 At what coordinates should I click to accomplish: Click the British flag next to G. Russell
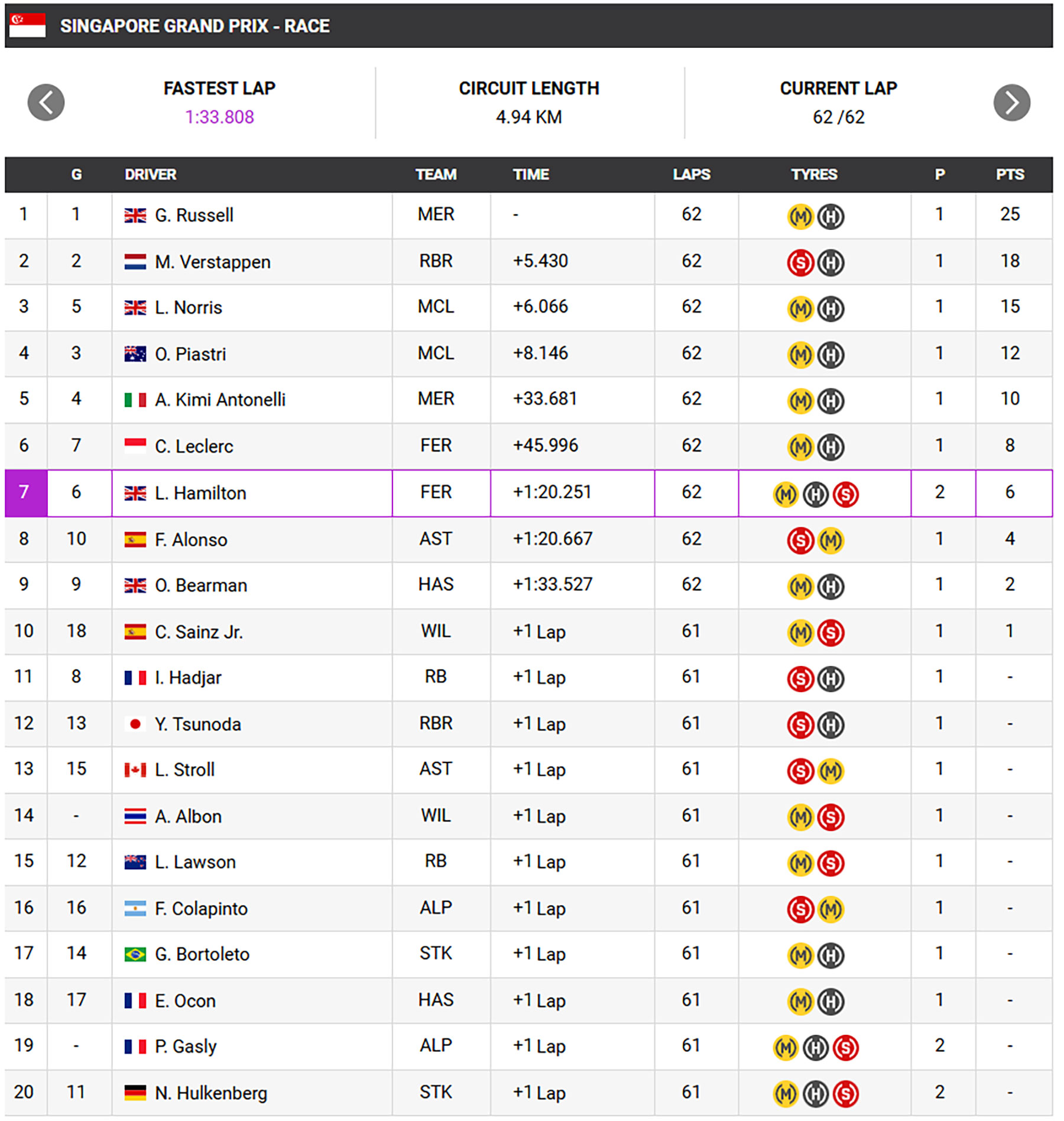tap(135, 216)
